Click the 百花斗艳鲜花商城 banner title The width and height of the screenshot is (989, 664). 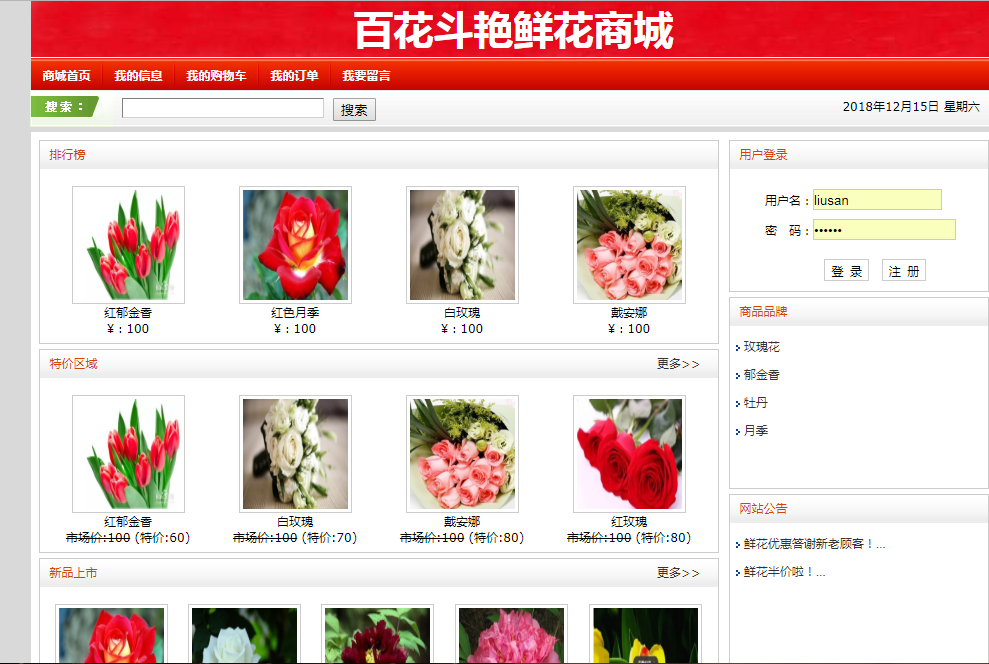[x=513, y=30]
